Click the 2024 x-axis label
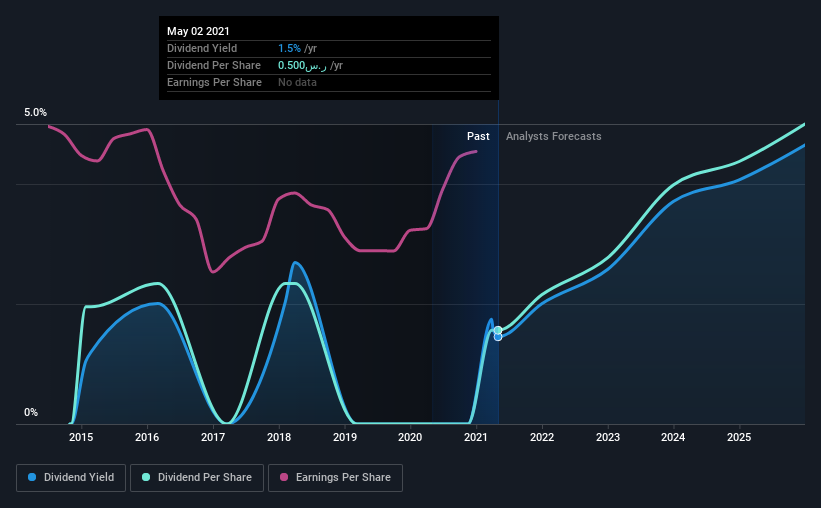 pyautogui.click(x=673, y=437)
